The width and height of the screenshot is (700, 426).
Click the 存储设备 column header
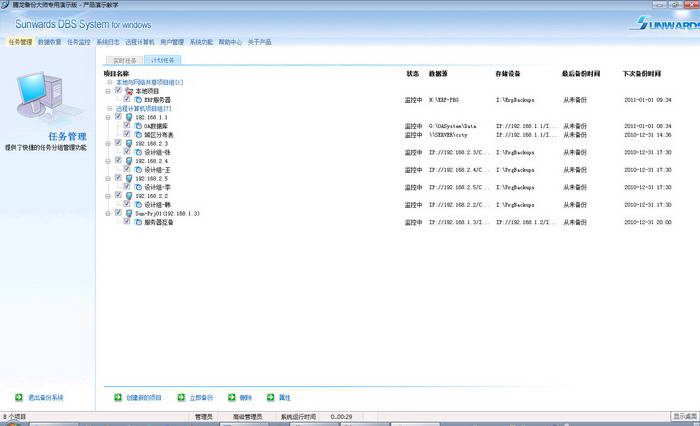click(508, 74)
